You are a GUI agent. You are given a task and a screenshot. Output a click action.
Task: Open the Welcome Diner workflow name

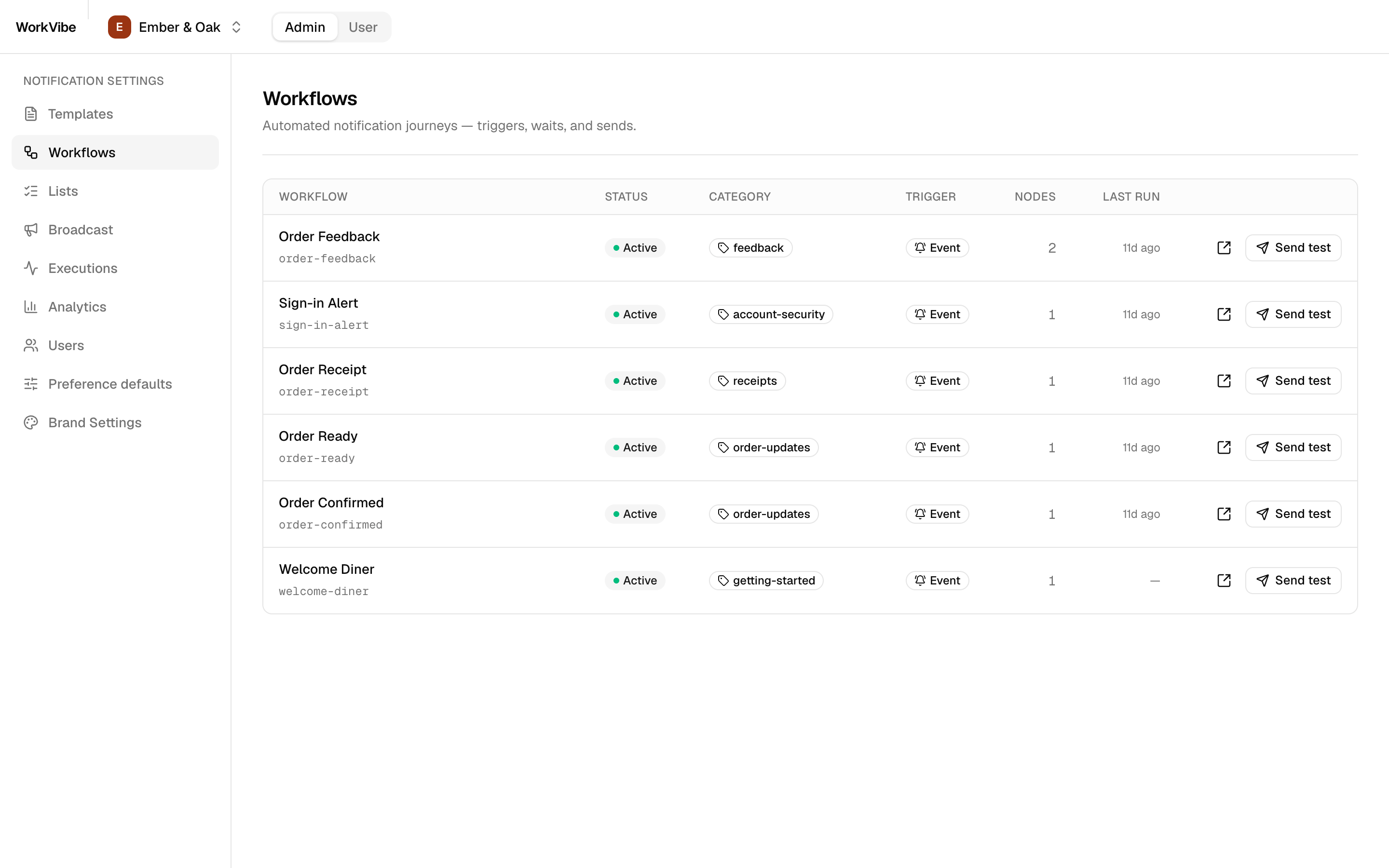pyautogui.click(x=327, y=570)
